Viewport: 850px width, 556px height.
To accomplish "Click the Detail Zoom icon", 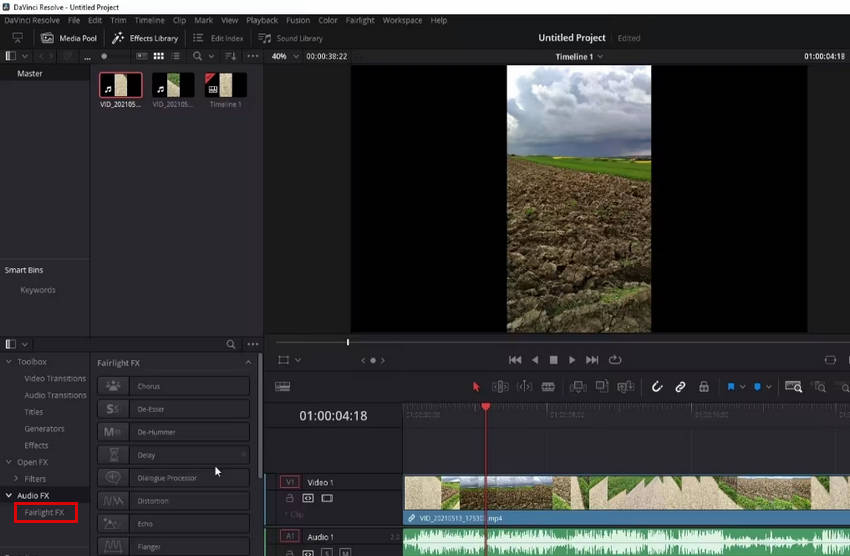I will (819, 387).
